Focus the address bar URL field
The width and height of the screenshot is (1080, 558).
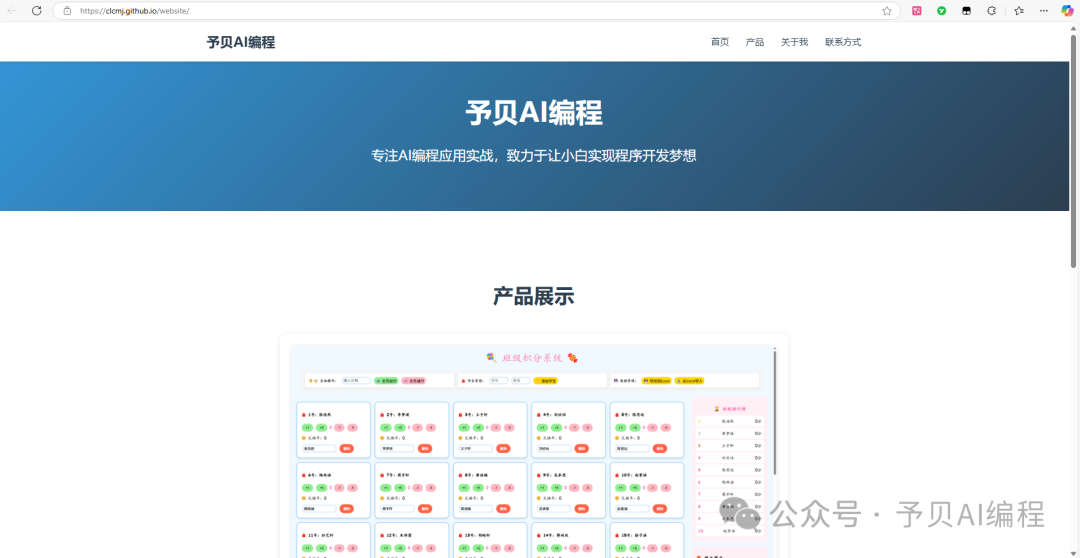coord(477,11)
